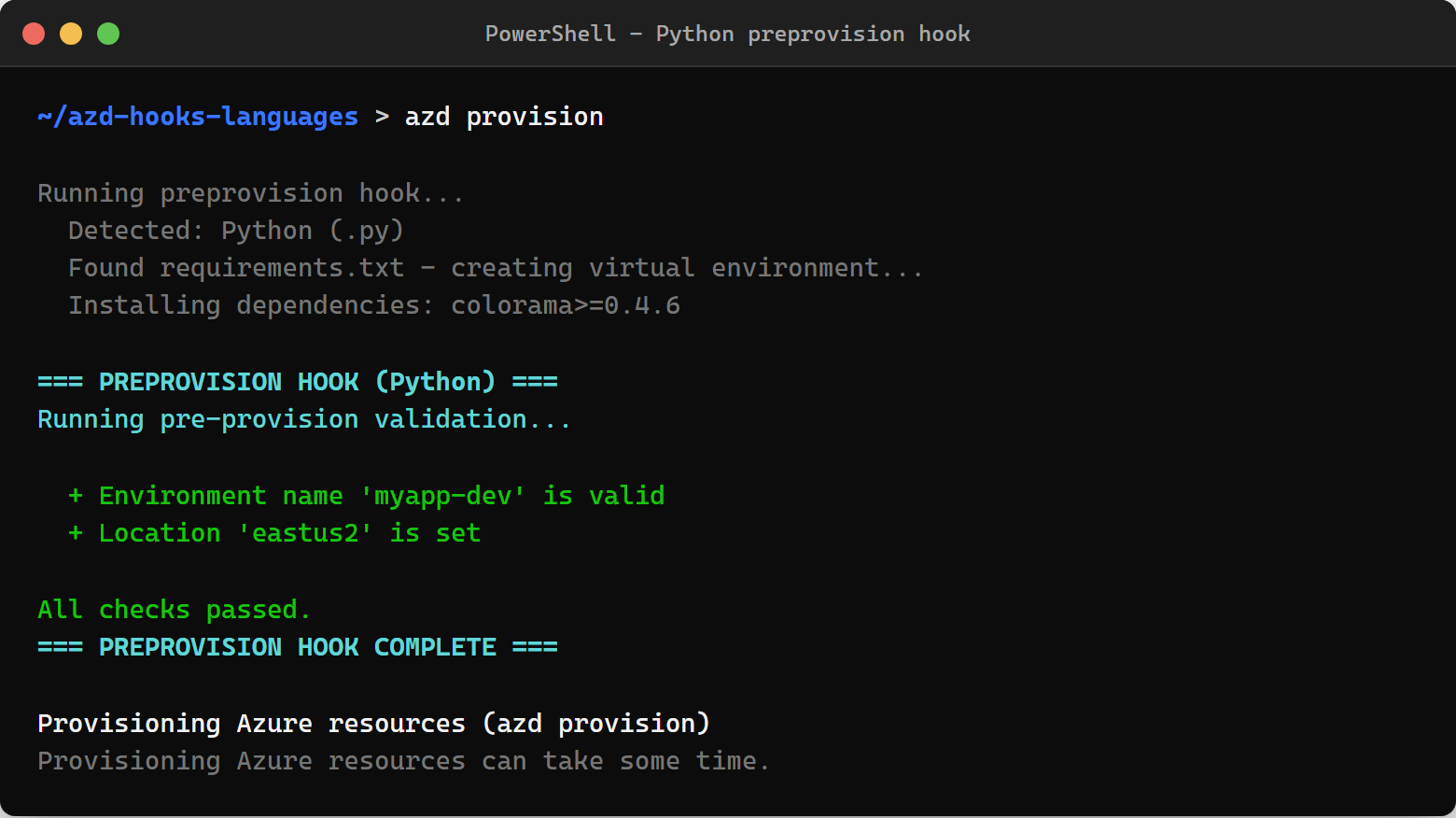
Task: Click the green maximize window control
Action: pyautogui.click(x=108, y=33)
